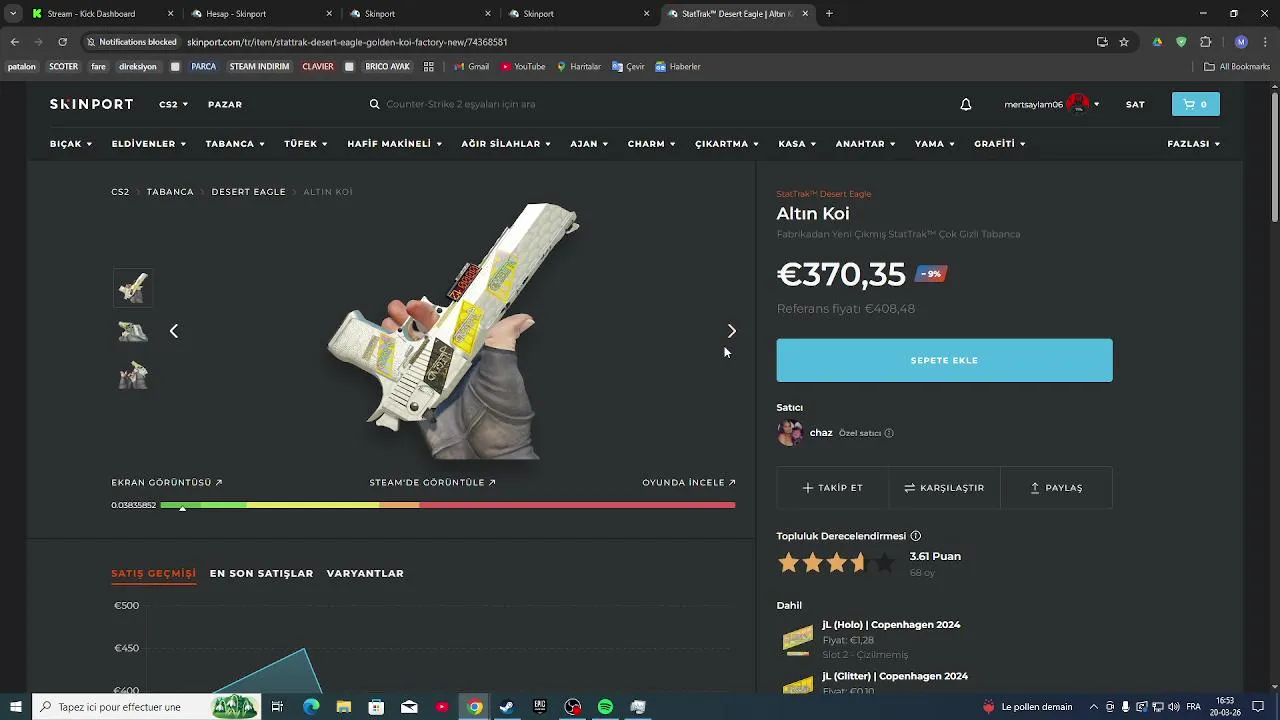The image size is (1280, 720).
Task: Open the PAZAR market link
Action: [225, 104]
